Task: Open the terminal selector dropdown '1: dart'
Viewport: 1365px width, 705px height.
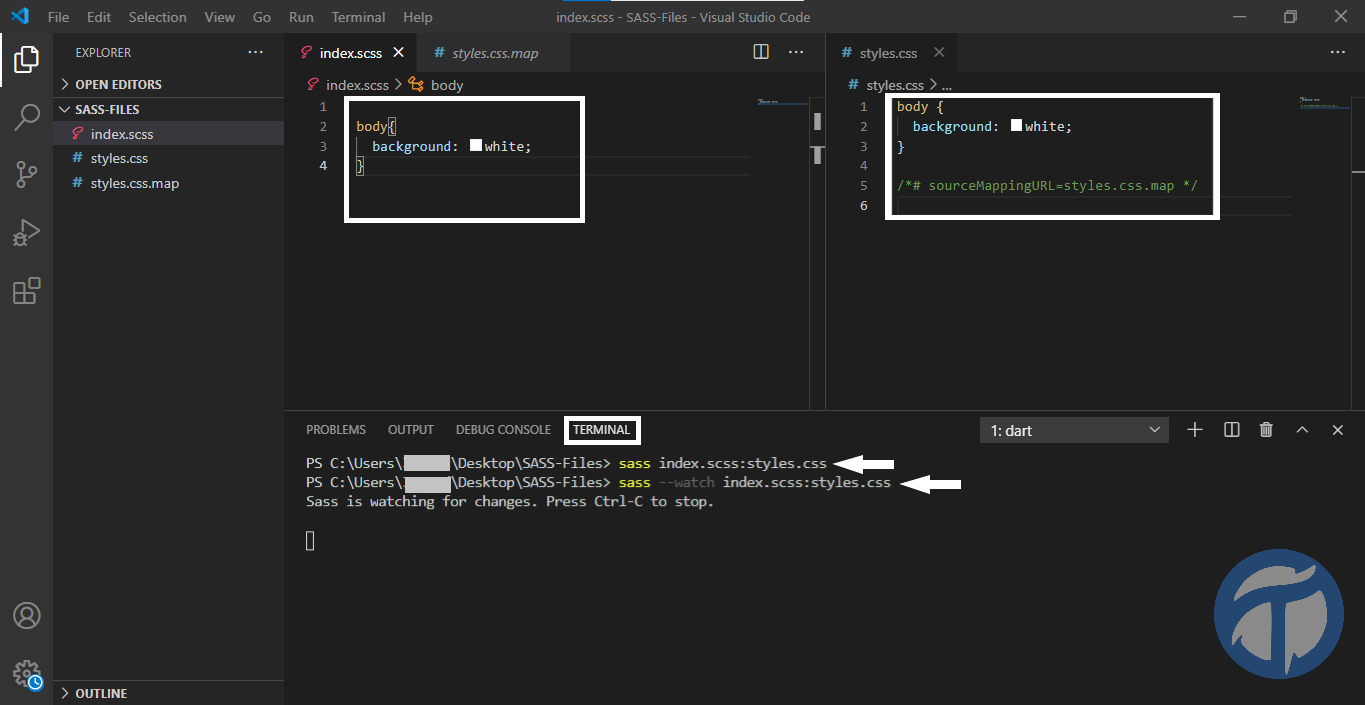Action: click(1075, 430)
